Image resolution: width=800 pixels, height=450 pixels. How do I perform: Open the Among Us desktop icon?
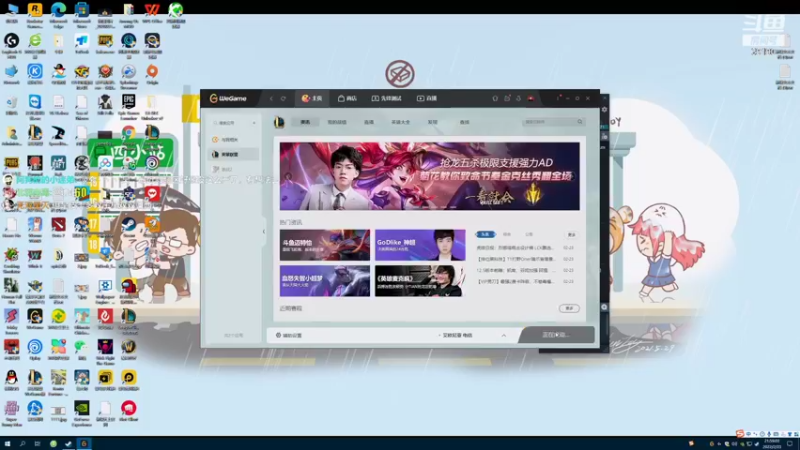(129, 290)
